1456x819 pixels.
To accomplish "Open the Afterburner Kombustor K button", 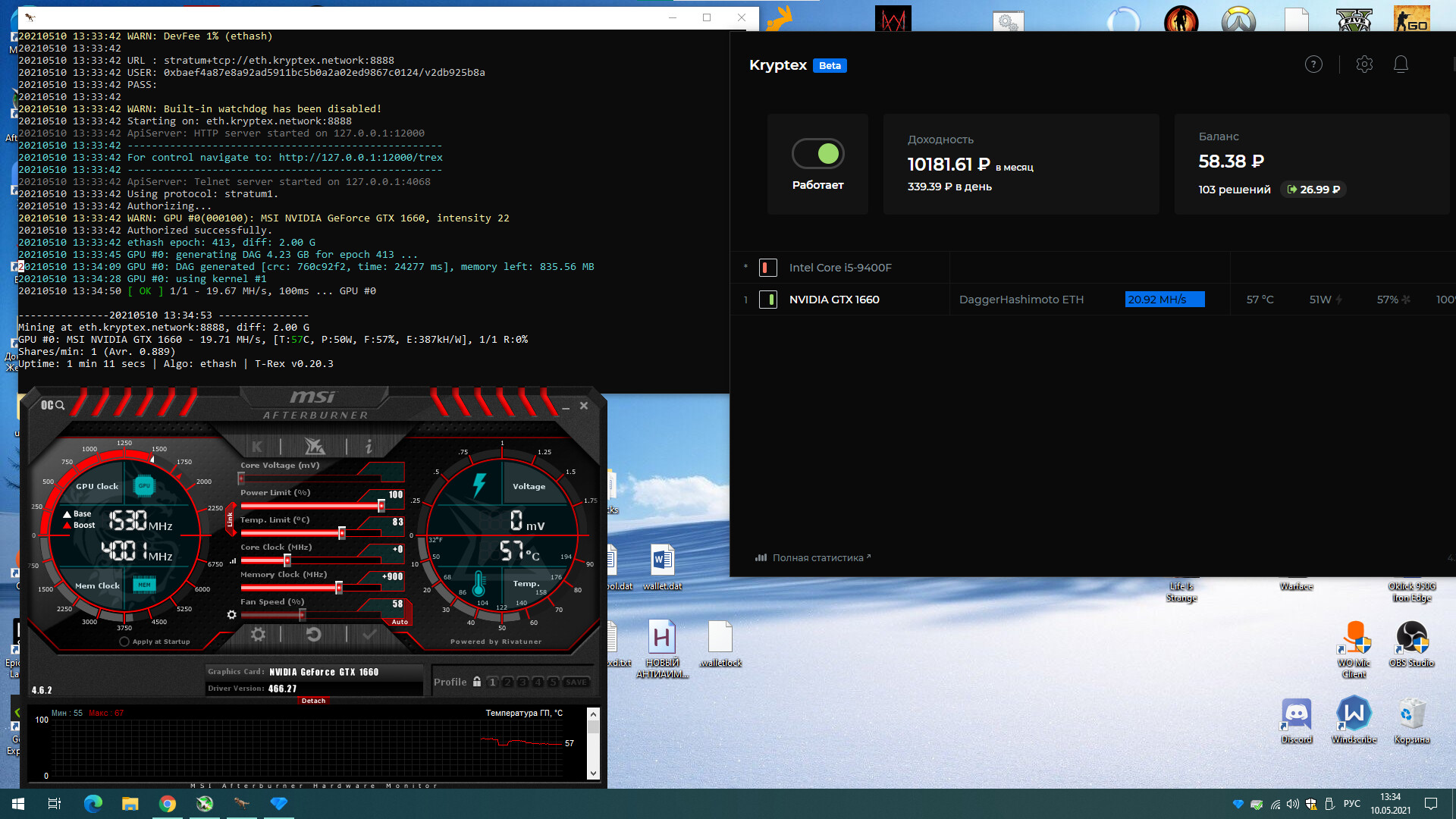I will (257, 447).
